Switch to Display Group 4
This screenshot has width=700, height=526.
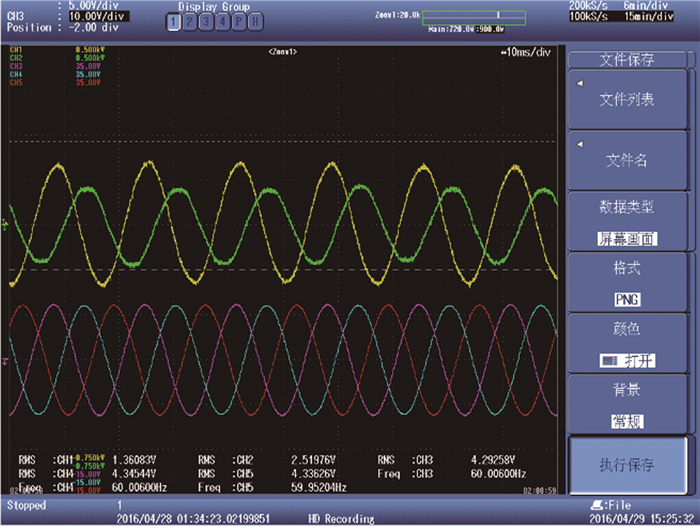(x=223, y=21)
